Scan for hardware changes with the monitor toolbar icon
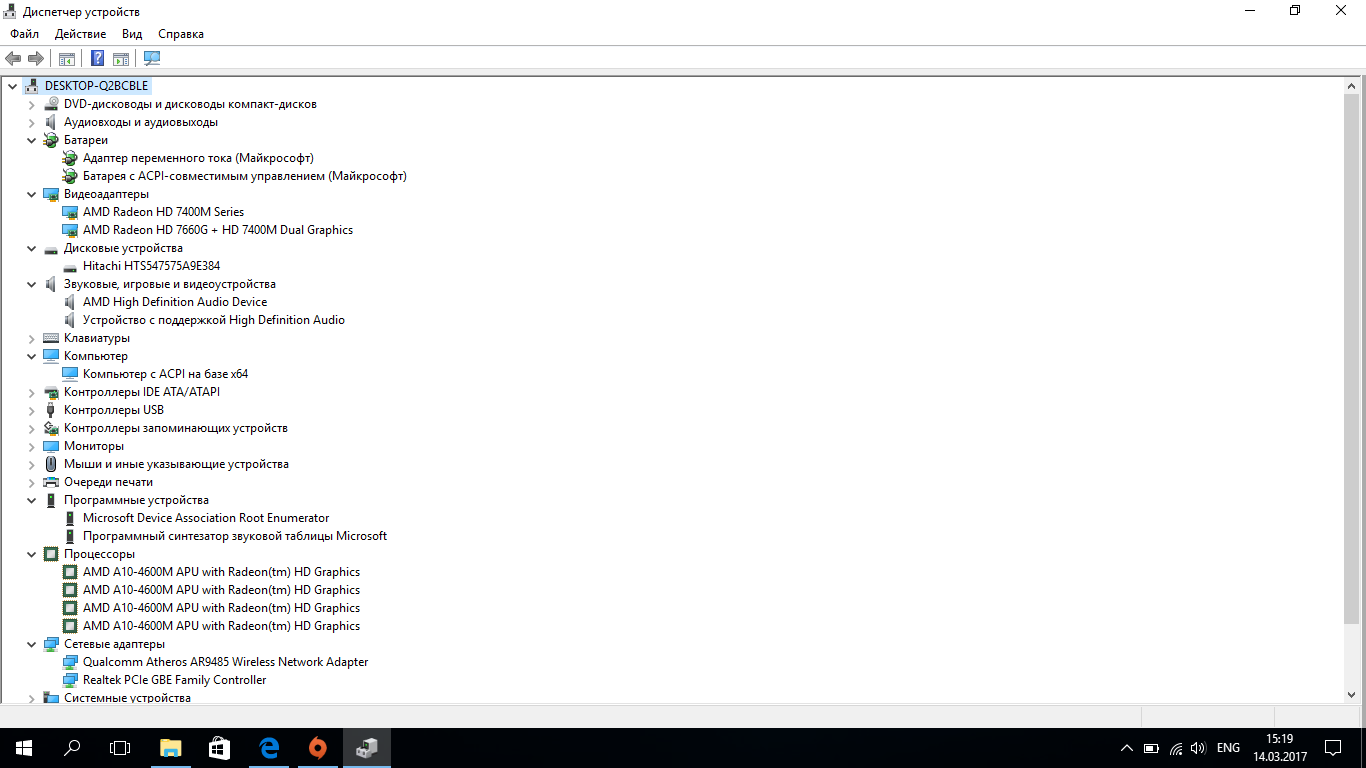This screenshot has height=768, width=1366. pos(152,59)
